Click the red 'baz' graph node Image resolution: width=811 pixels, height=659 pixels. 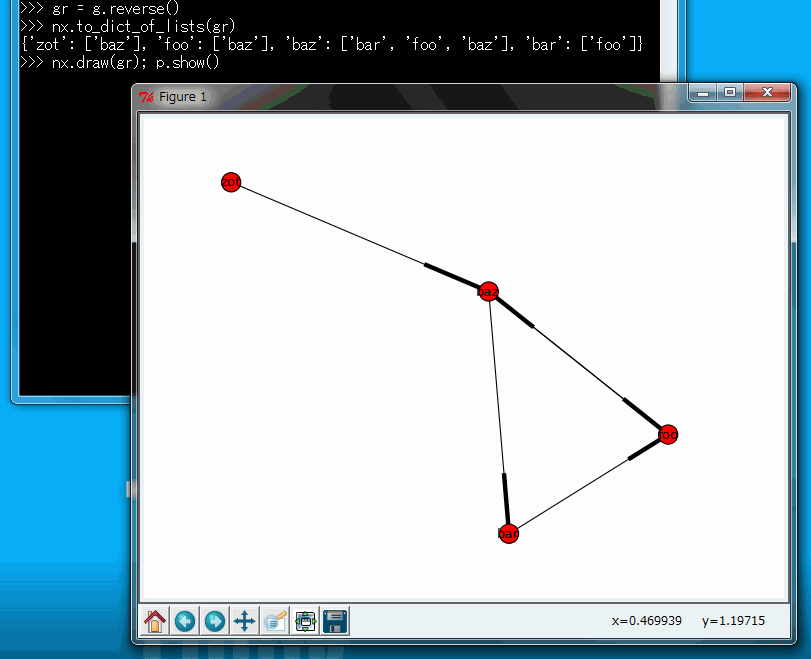pos(488,292)
